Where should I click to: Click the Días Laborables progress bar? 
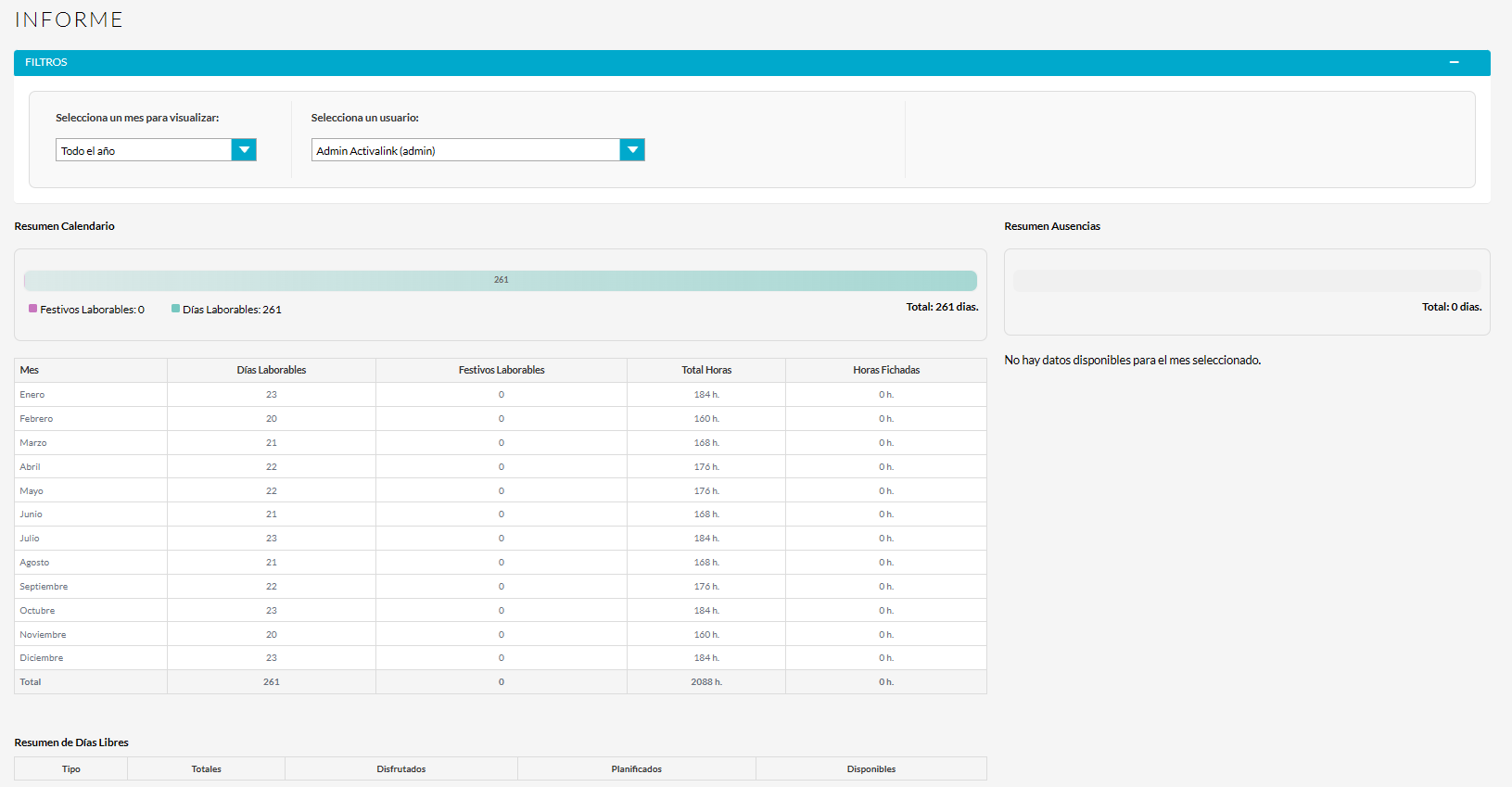click(x=501, y=280)
